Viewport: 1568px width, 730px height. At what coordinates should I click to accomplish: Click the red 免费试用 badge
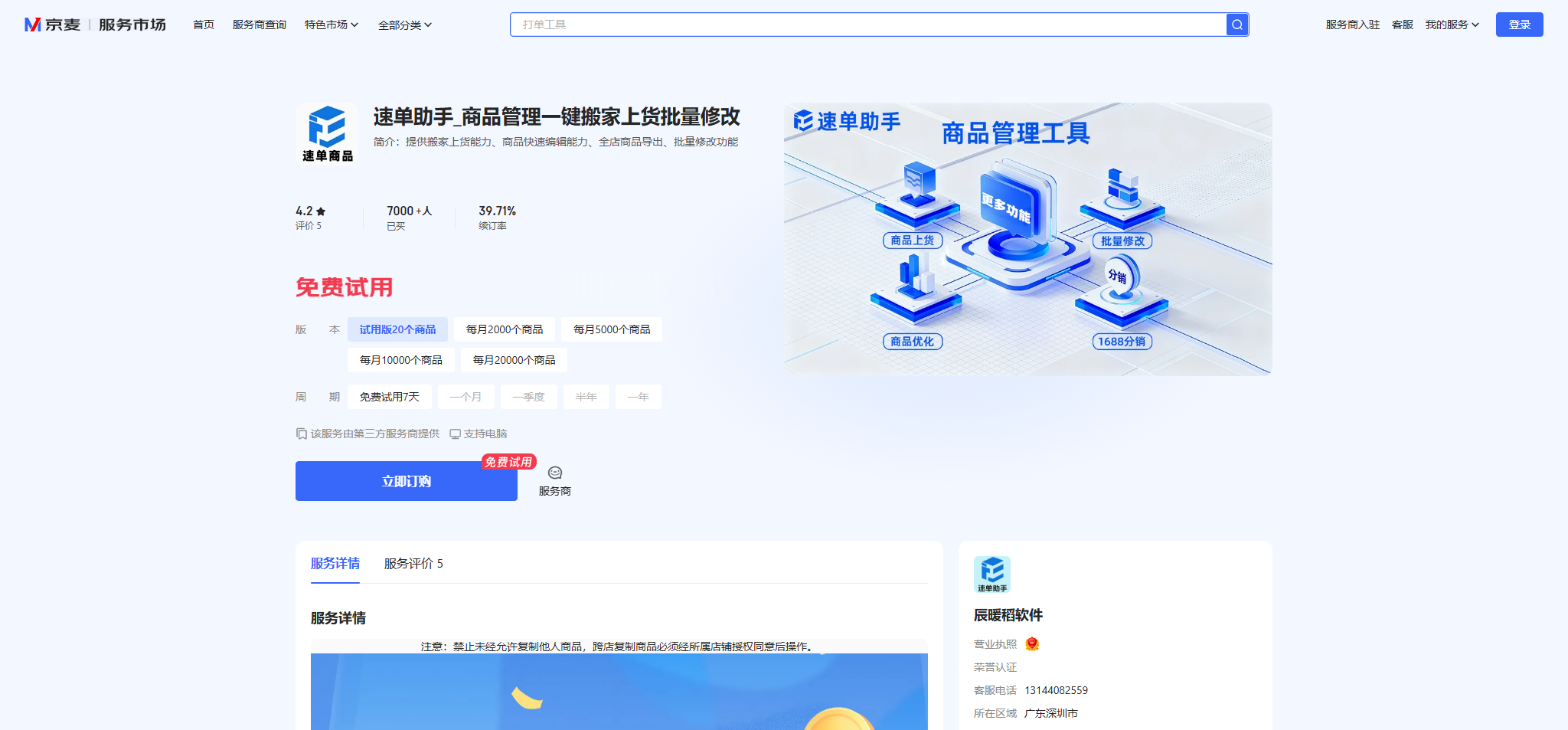508,462
